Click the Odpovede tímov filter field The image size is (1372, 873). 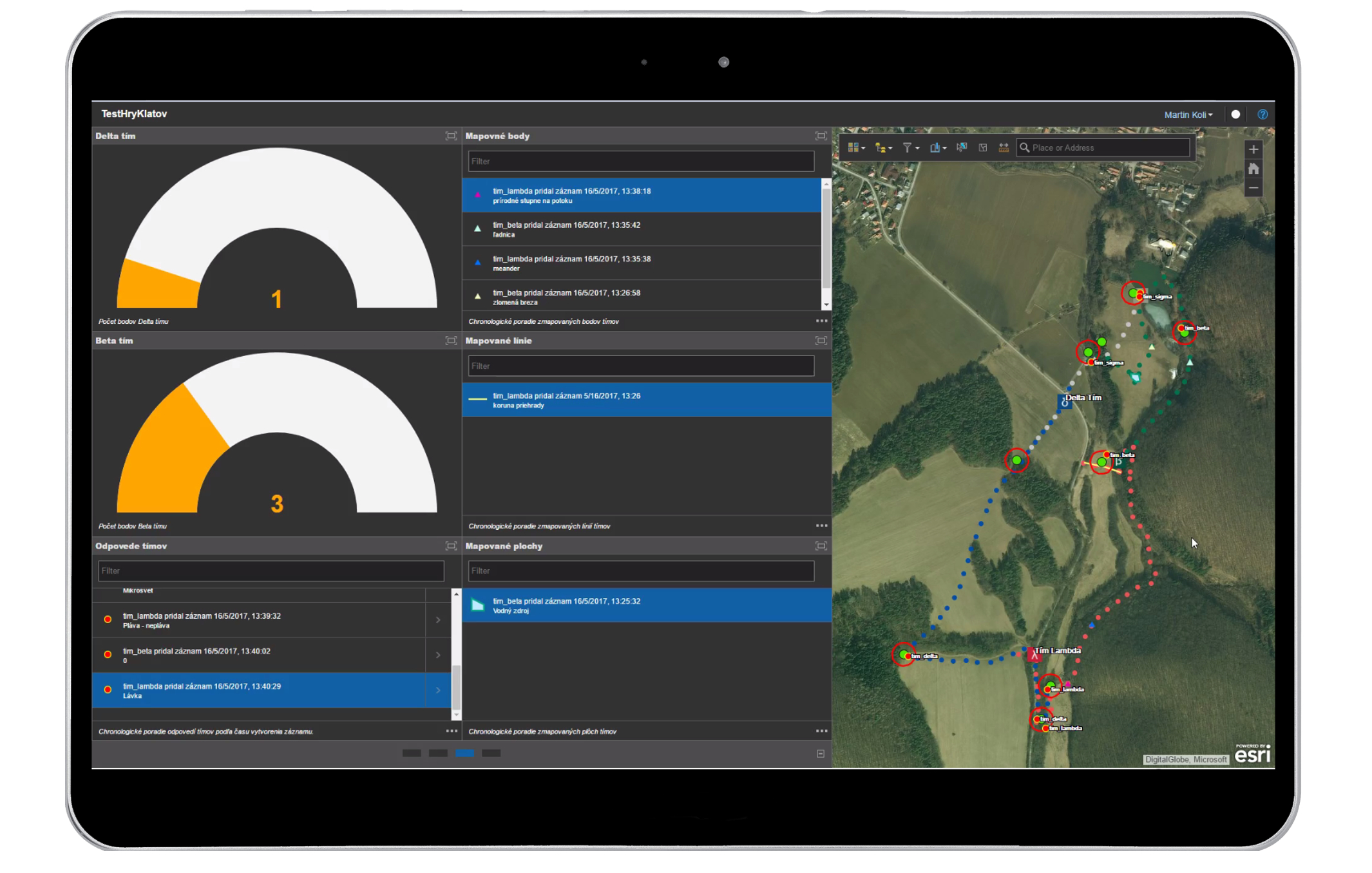coord(271,570)
